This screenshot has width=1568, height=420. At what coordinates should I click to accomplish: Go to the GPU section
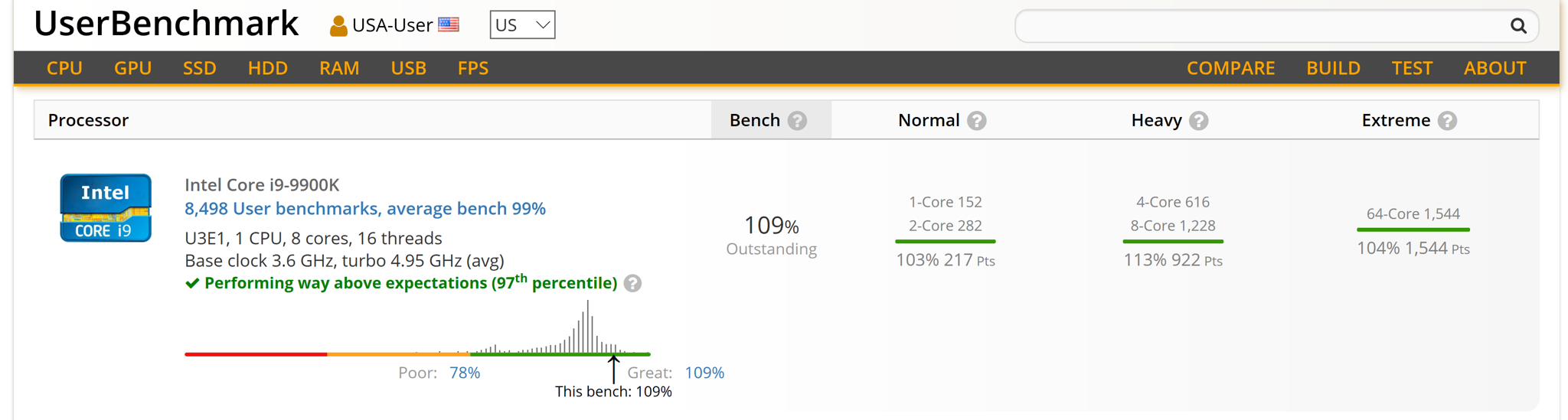tap(132, 68)
